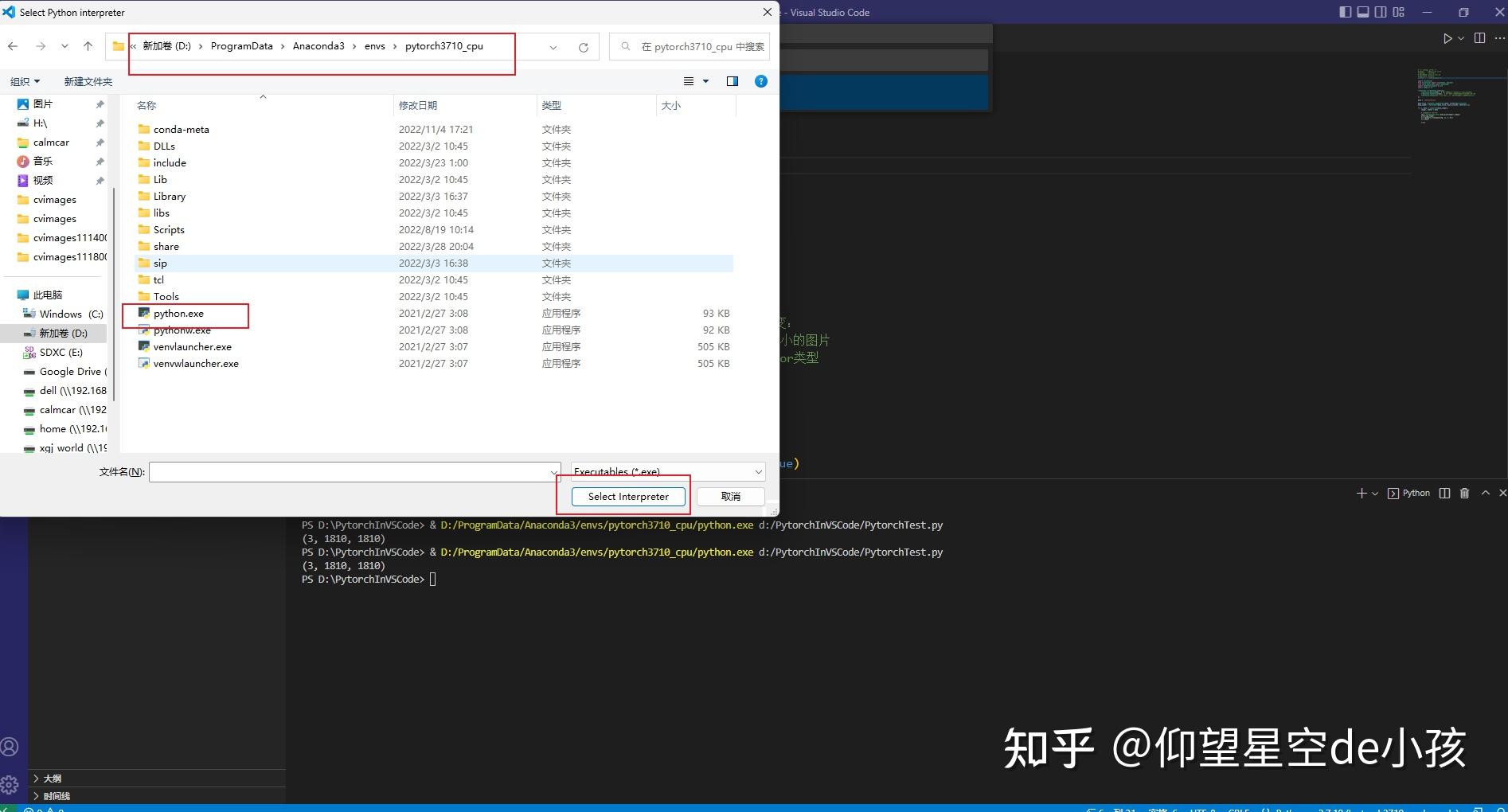
Task: Open the view options dropdown arrow
Action: [705, 80]
